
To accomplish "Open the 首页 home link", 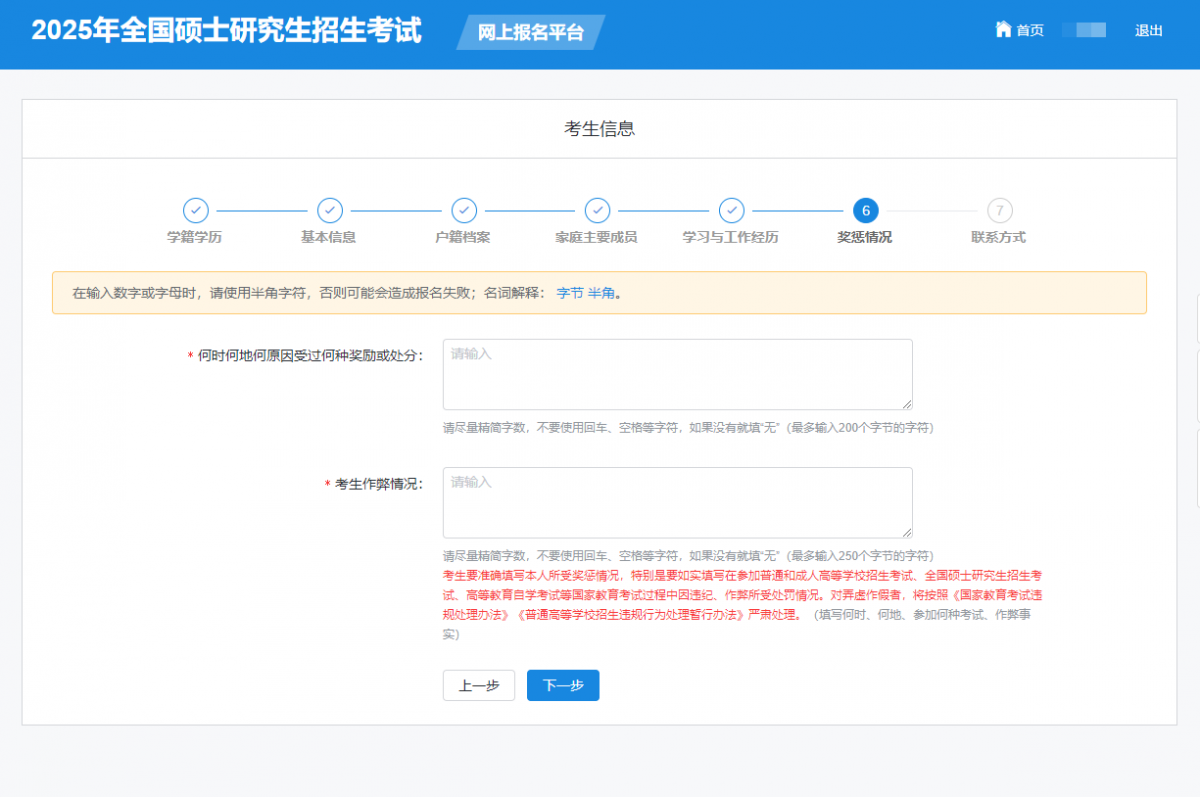I will pos(1029,31).
